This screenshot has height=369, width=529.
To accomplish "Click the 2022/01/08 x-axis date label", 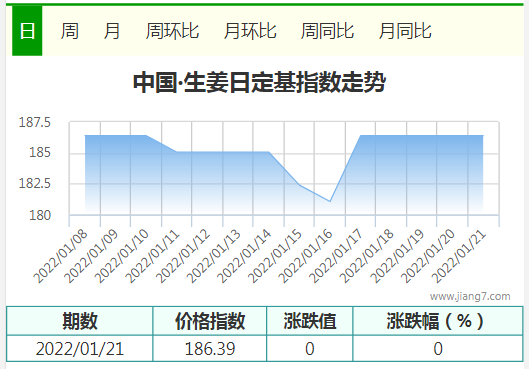I will tap(61, 256).
